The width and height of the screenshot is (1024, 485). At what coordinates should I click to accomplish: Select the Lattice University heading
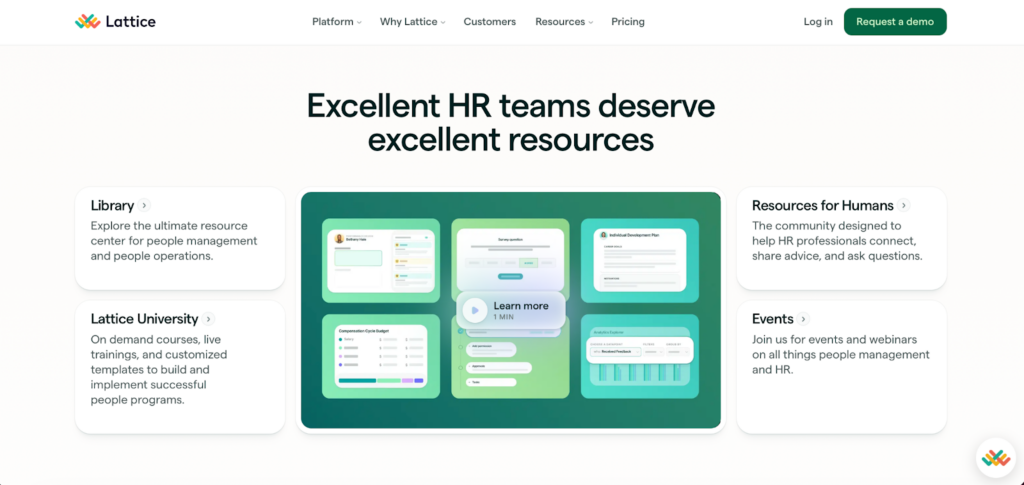tap(144, 319)
